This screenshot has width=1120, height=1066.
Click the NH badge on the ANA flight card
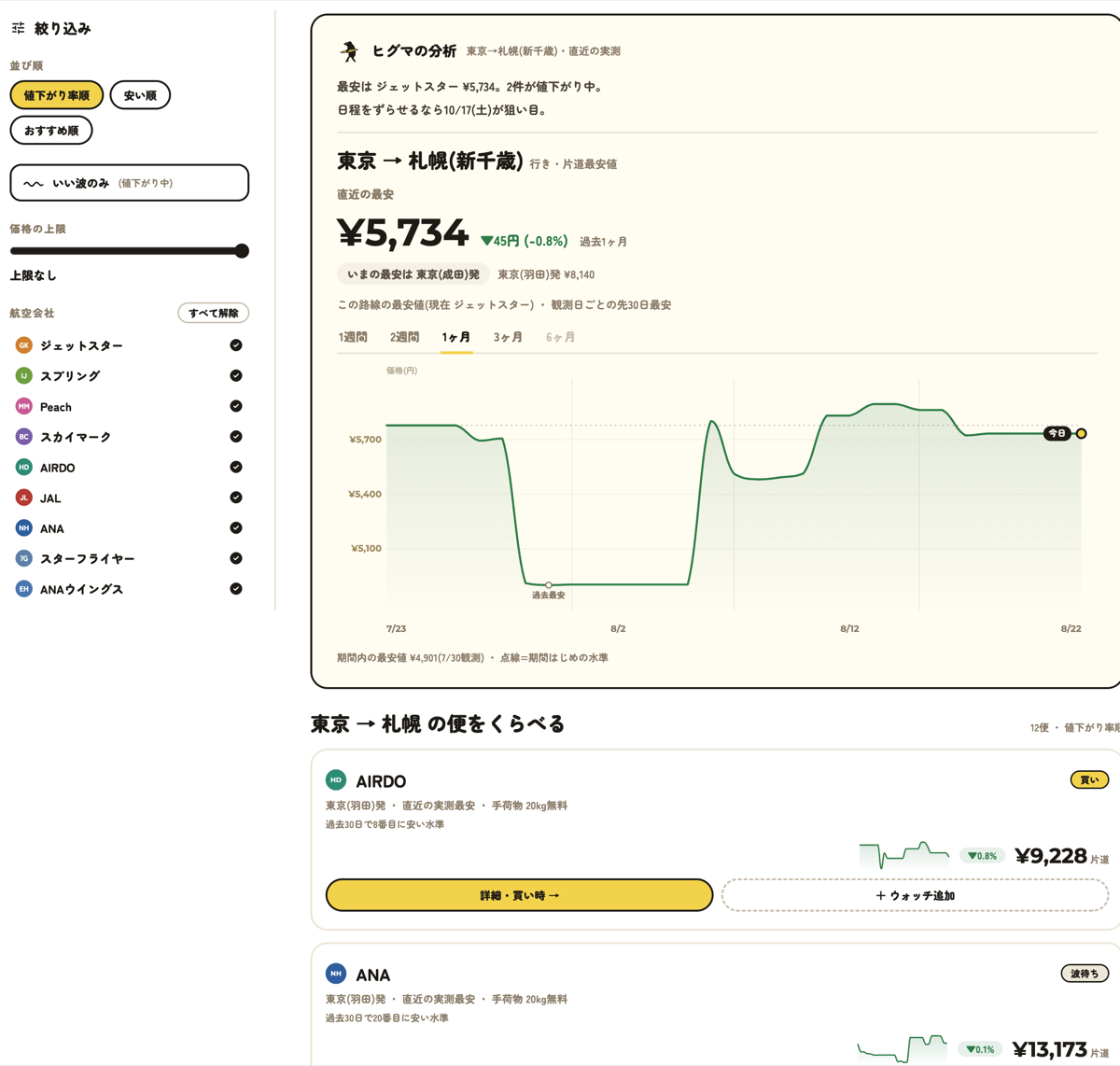pos(336,974)
